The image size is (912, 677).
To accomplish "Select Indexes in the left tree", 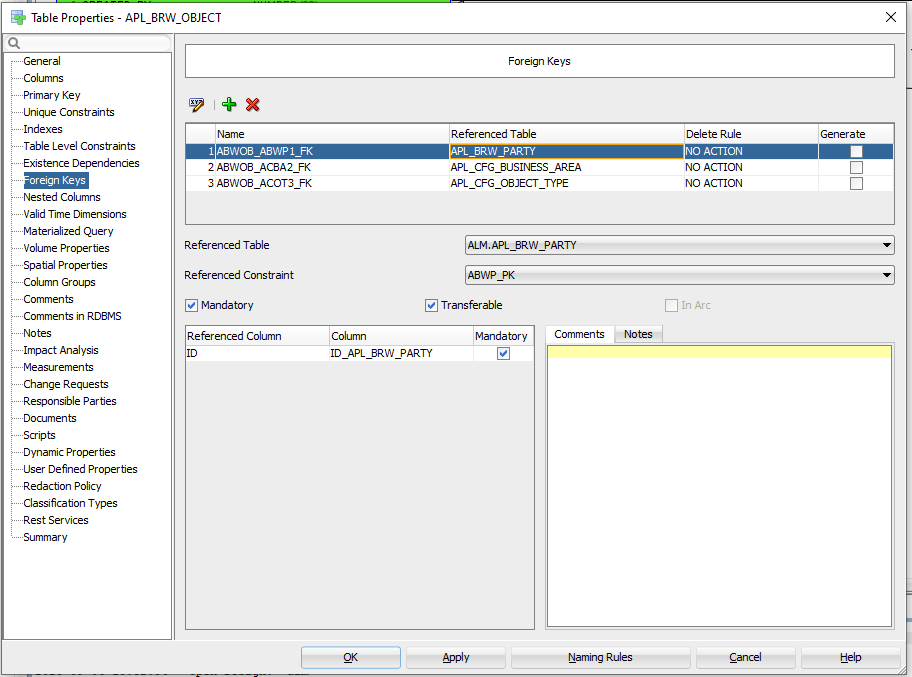I will click(x=43, y=129).
